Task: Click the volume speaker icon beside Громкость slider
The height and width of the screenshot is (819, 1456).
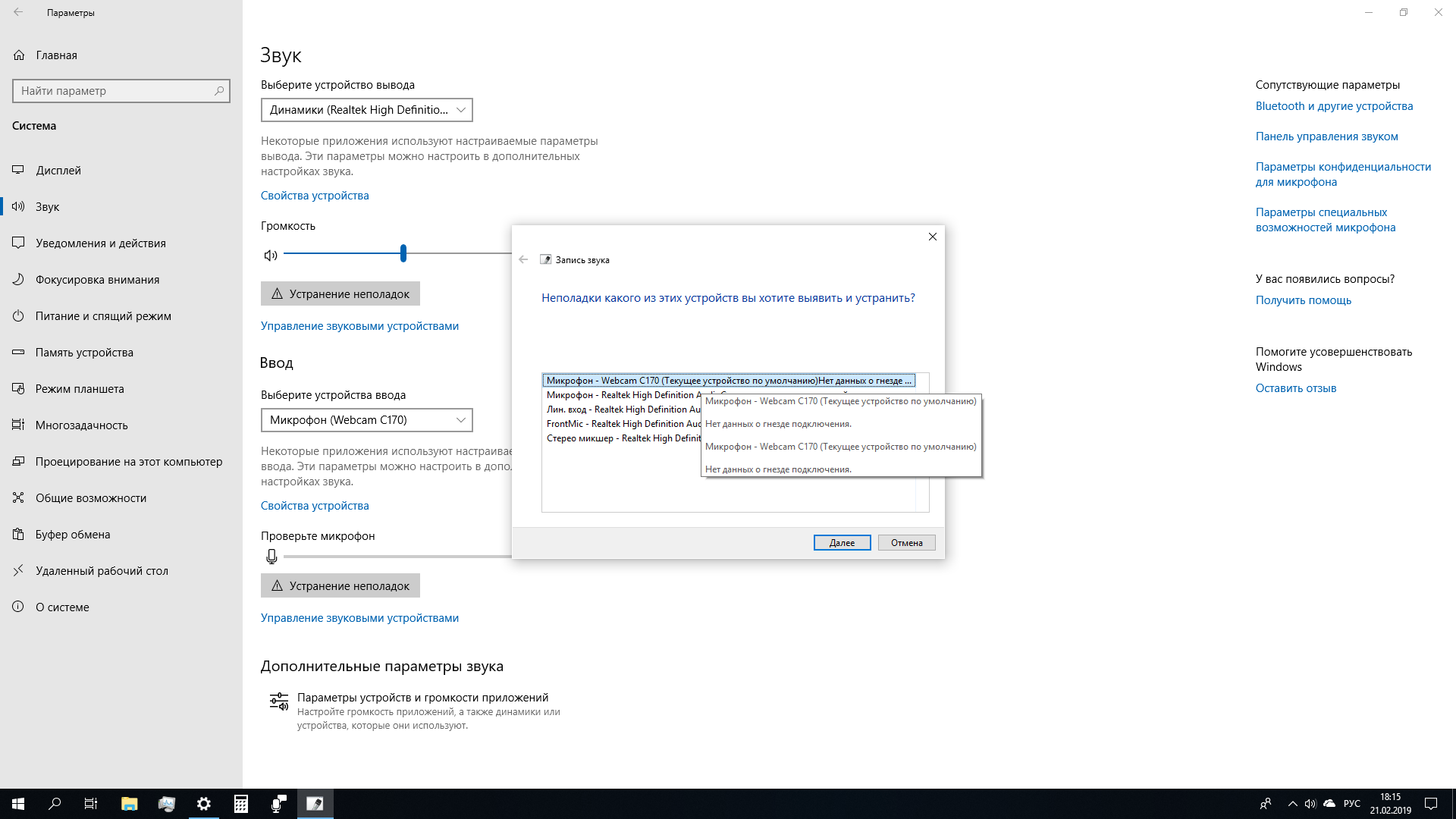Action: (271, 255)
